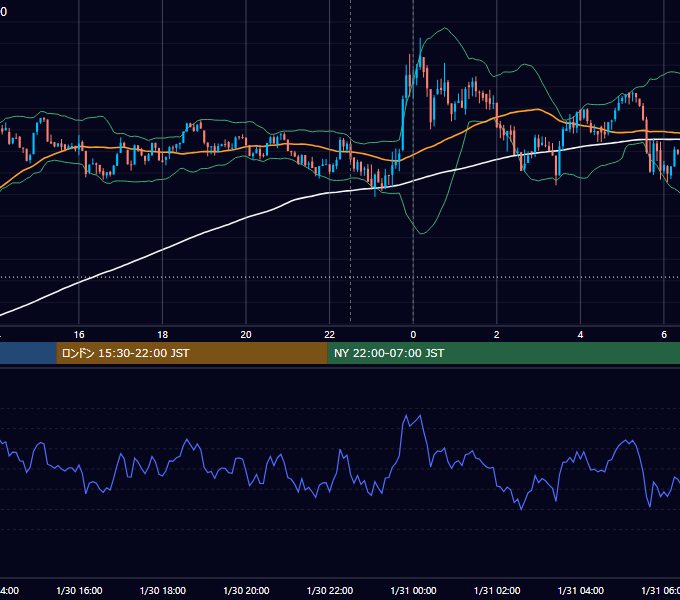Click the 1/30 22:00 time label
This screenshot has height=600, width=680.
(330, 590)
